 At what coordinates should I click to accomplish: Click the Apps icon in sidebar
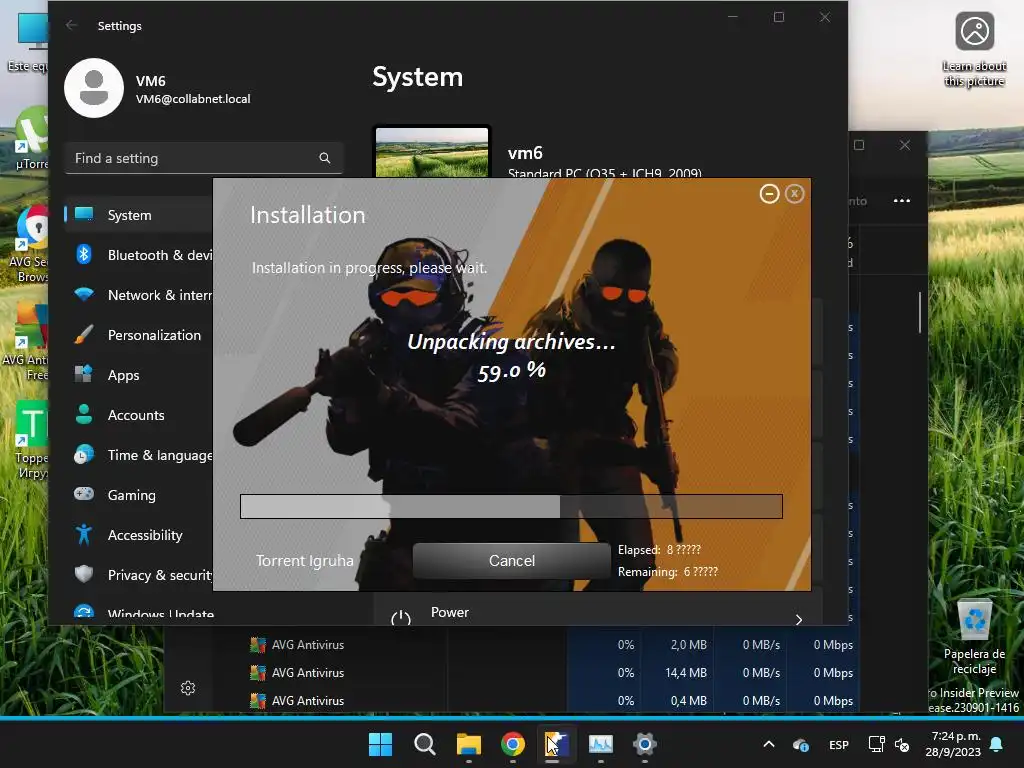tap(84, 374)
